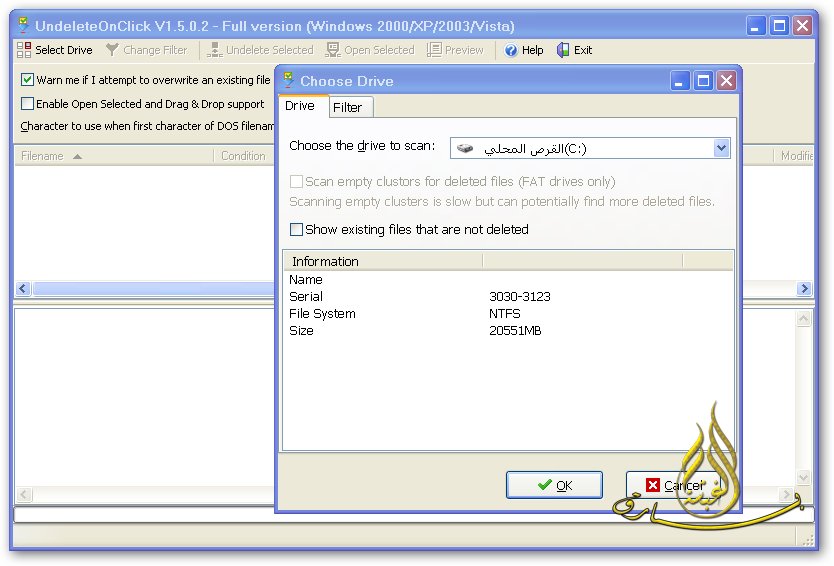The image size is (834, 566).
Task: Click the Cancel button
Action: [x=674, y=485]
